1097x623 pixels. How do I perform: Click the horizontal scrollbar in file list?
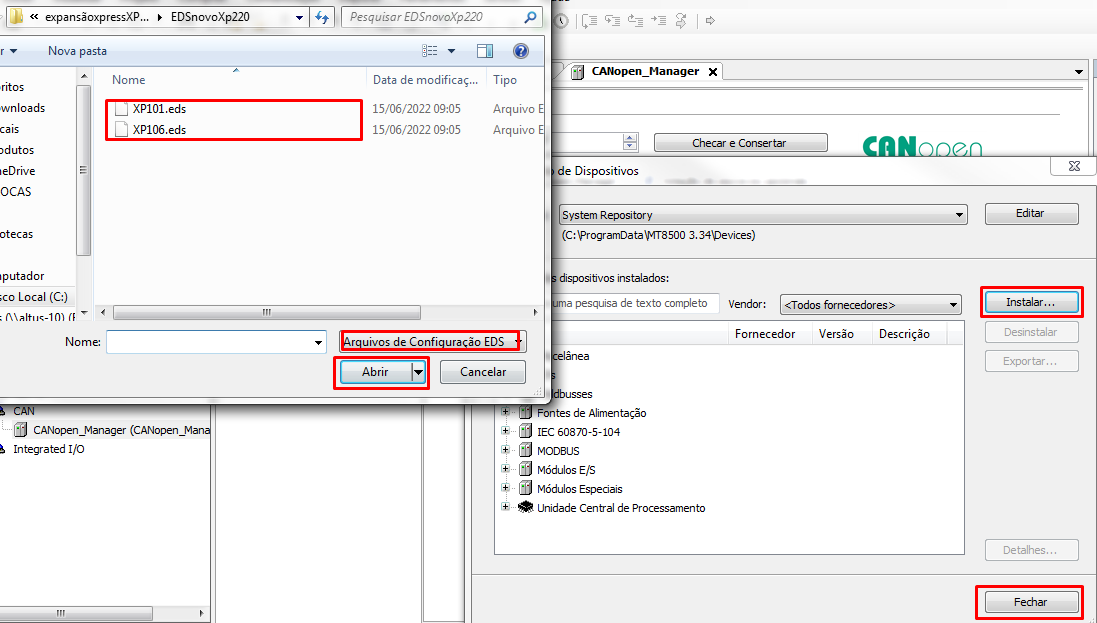coord(267,312)
